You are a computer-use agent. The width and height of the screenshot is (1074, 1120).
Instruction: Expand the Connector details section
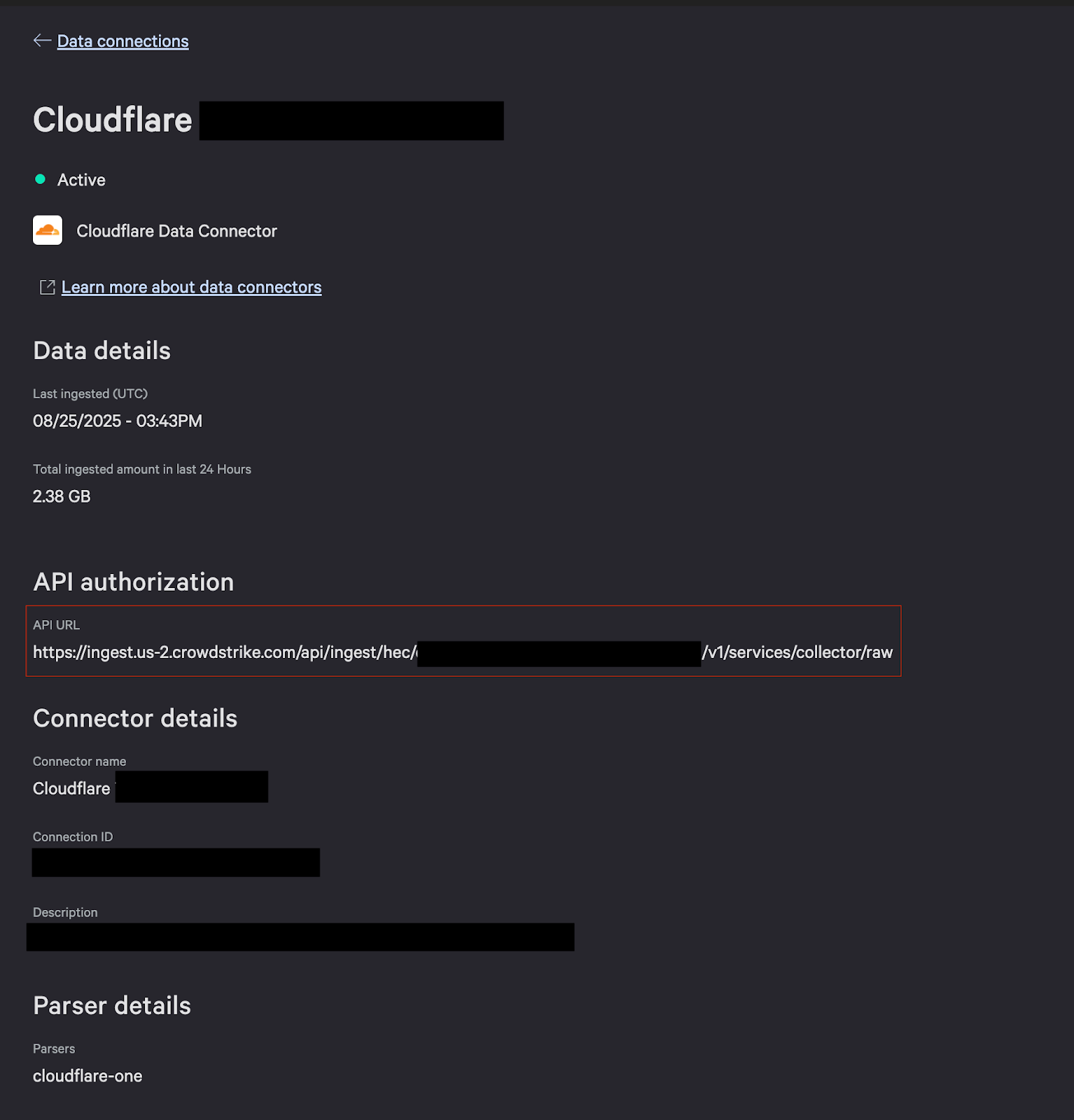[x=135, y=718]
